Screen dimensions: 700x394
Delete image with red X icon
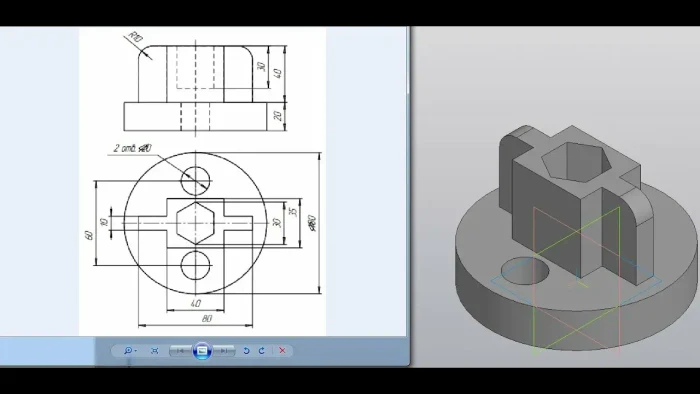click(282, 351)
